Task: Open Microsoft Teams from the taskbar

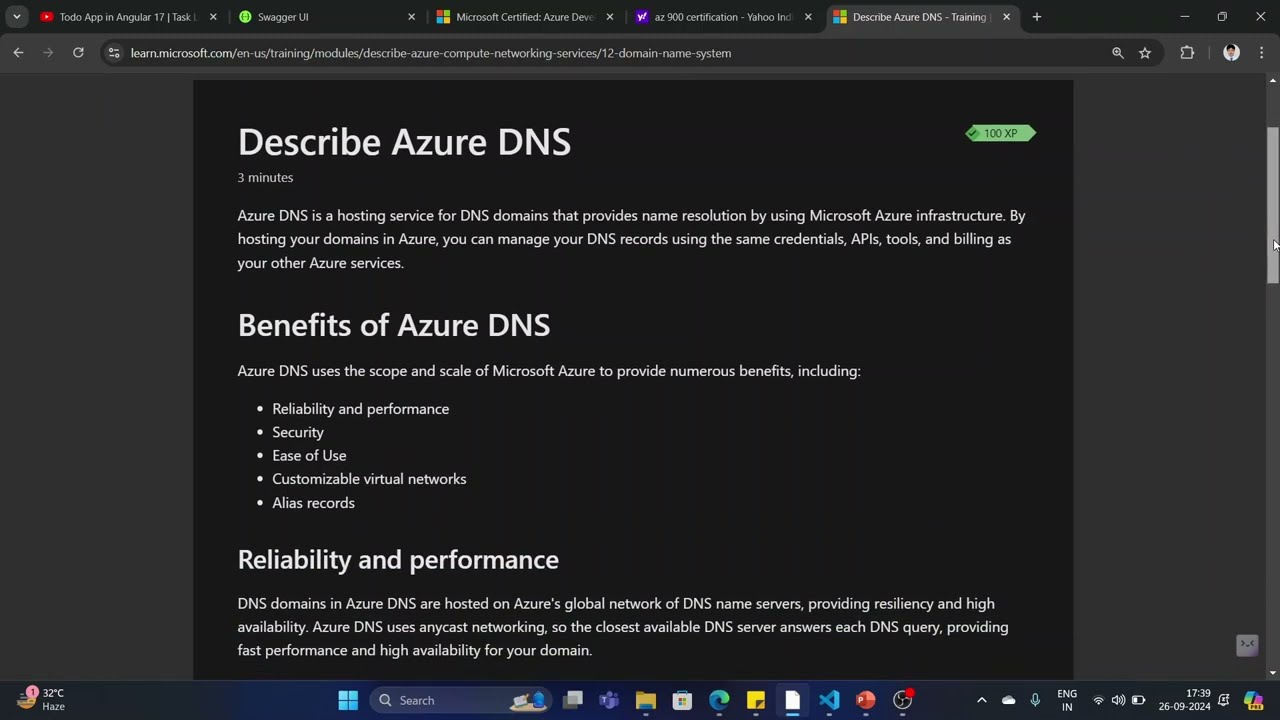Action: pos(609,700)
